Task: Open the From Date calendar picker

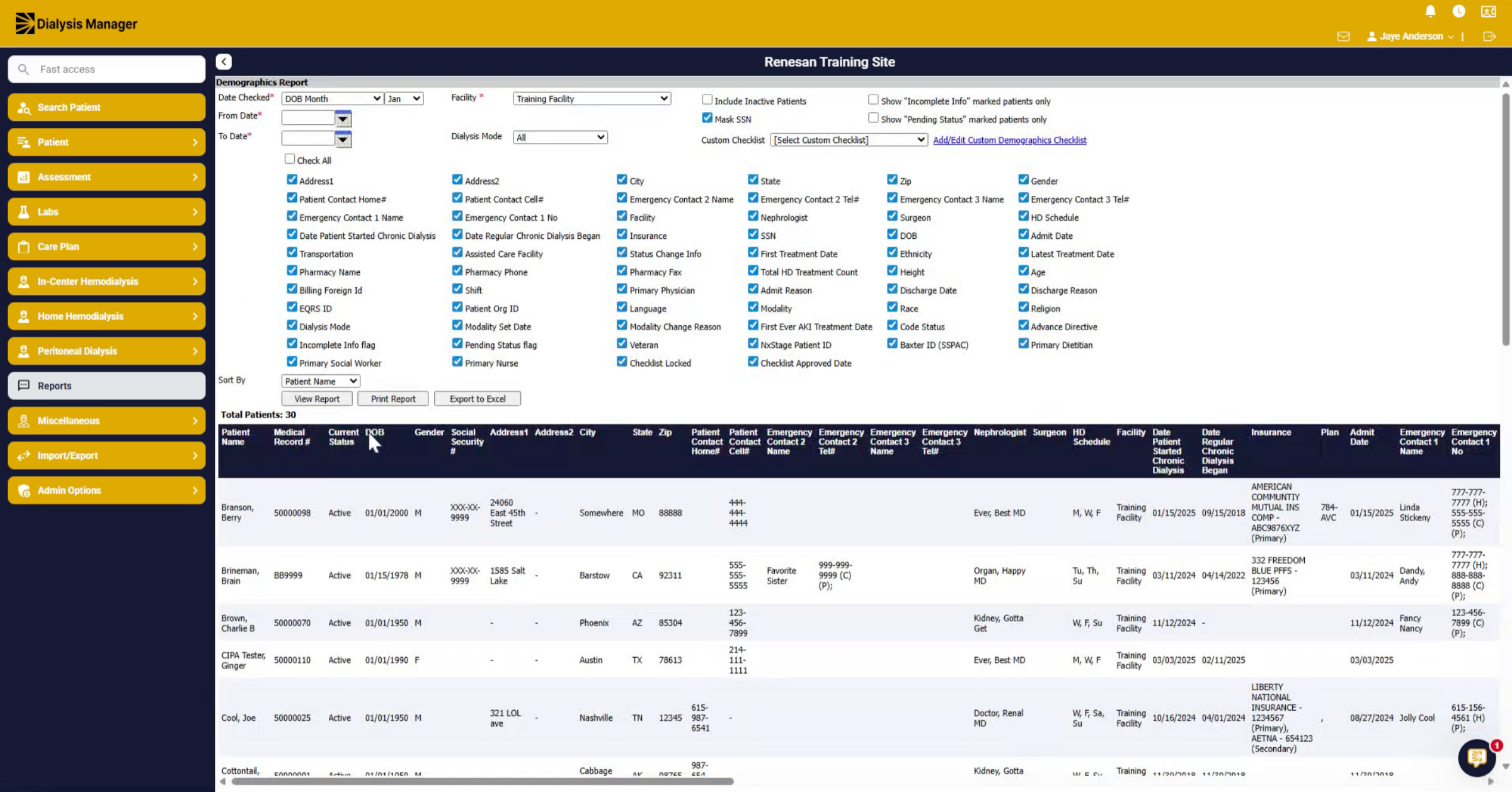Action: (343, 118)
